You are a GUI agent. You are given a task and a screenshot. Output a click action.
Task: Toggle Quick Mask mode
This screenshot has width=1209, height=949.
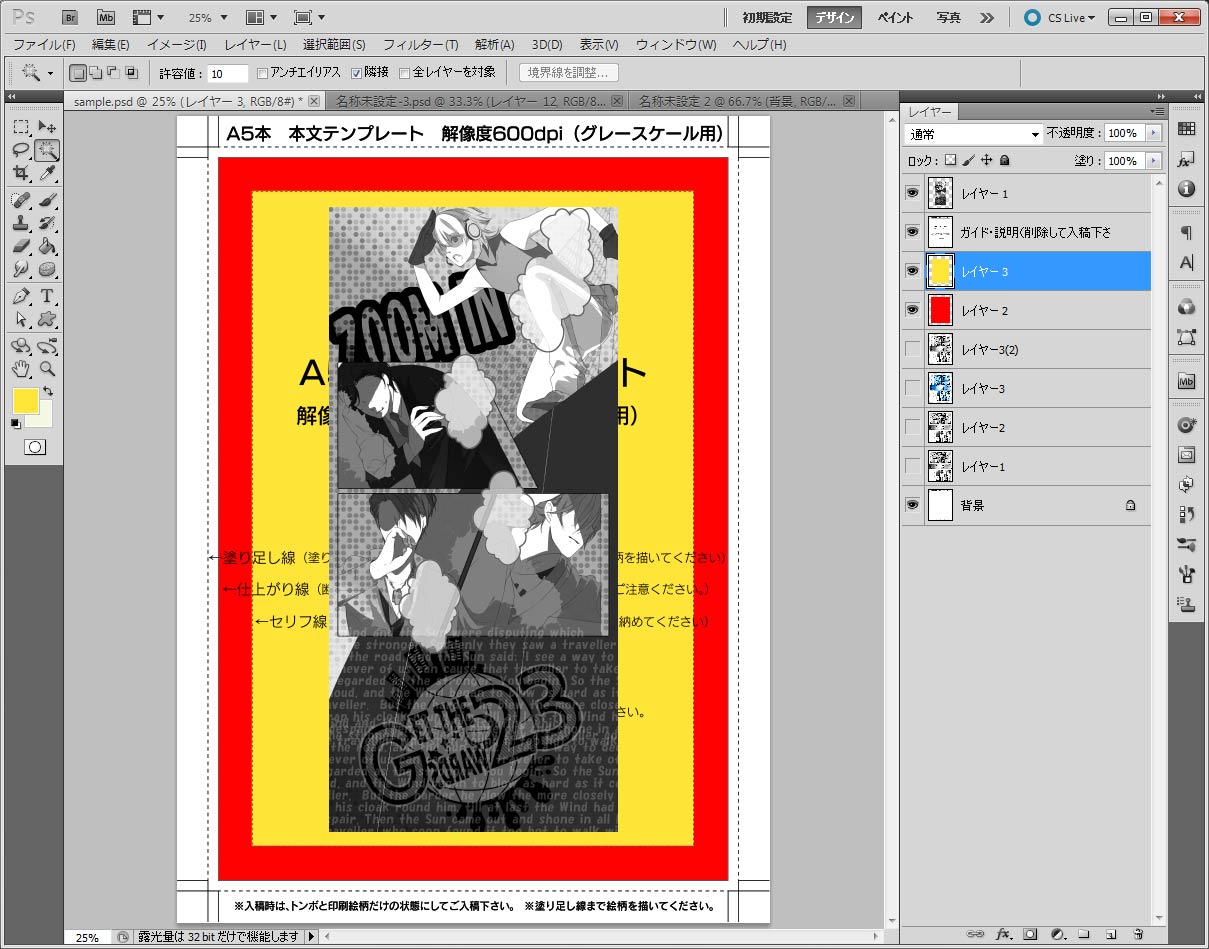pos(34,447)
